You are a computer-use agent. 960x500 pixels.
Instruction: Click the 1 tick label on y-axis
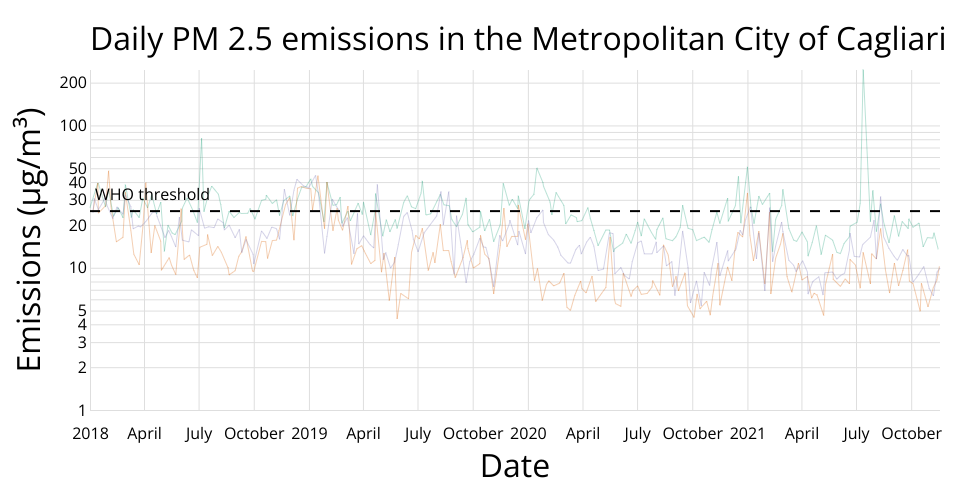(x=81, y=410)
